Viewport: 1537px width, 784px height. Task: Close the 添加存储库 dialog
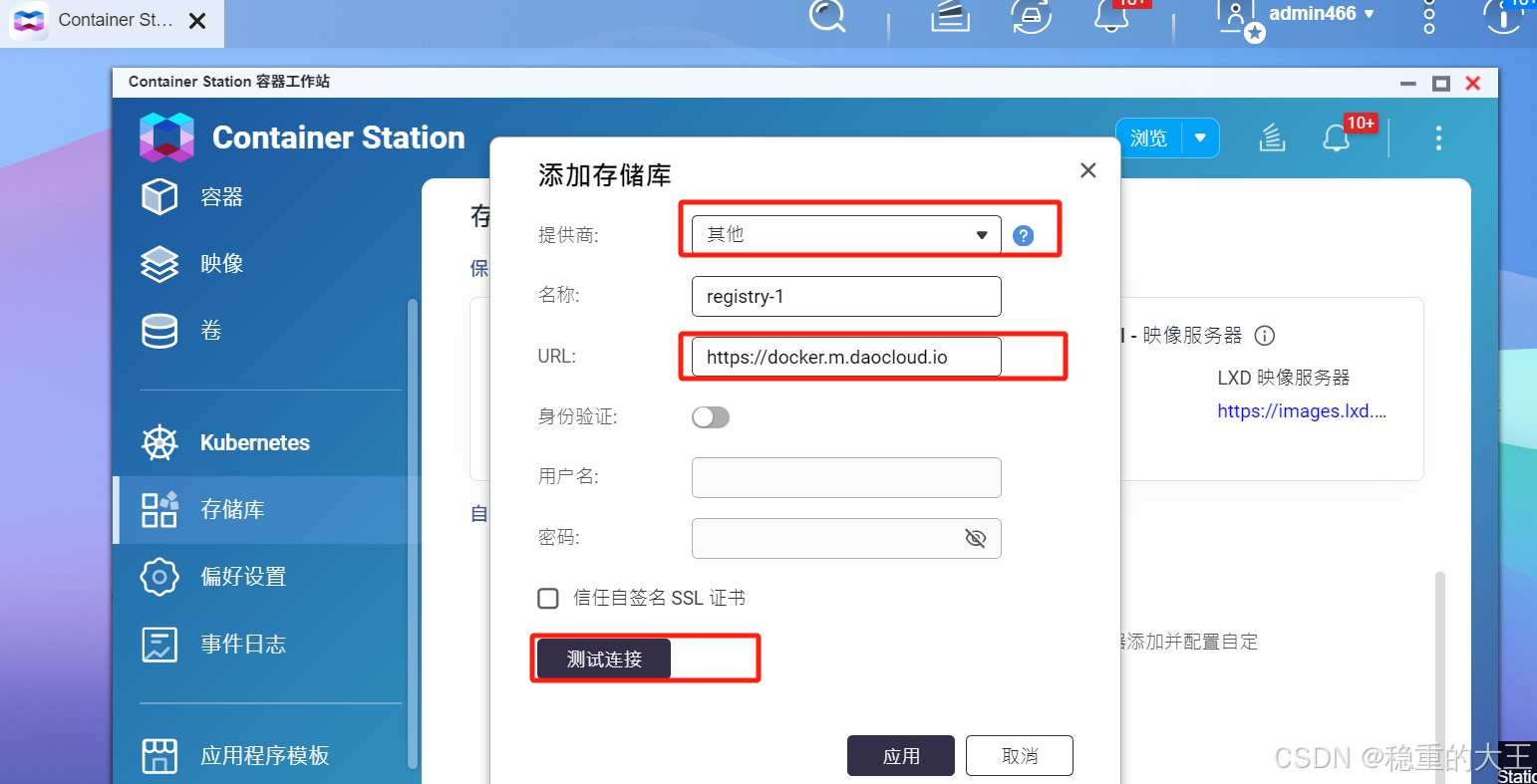[x=1088, y=170]
